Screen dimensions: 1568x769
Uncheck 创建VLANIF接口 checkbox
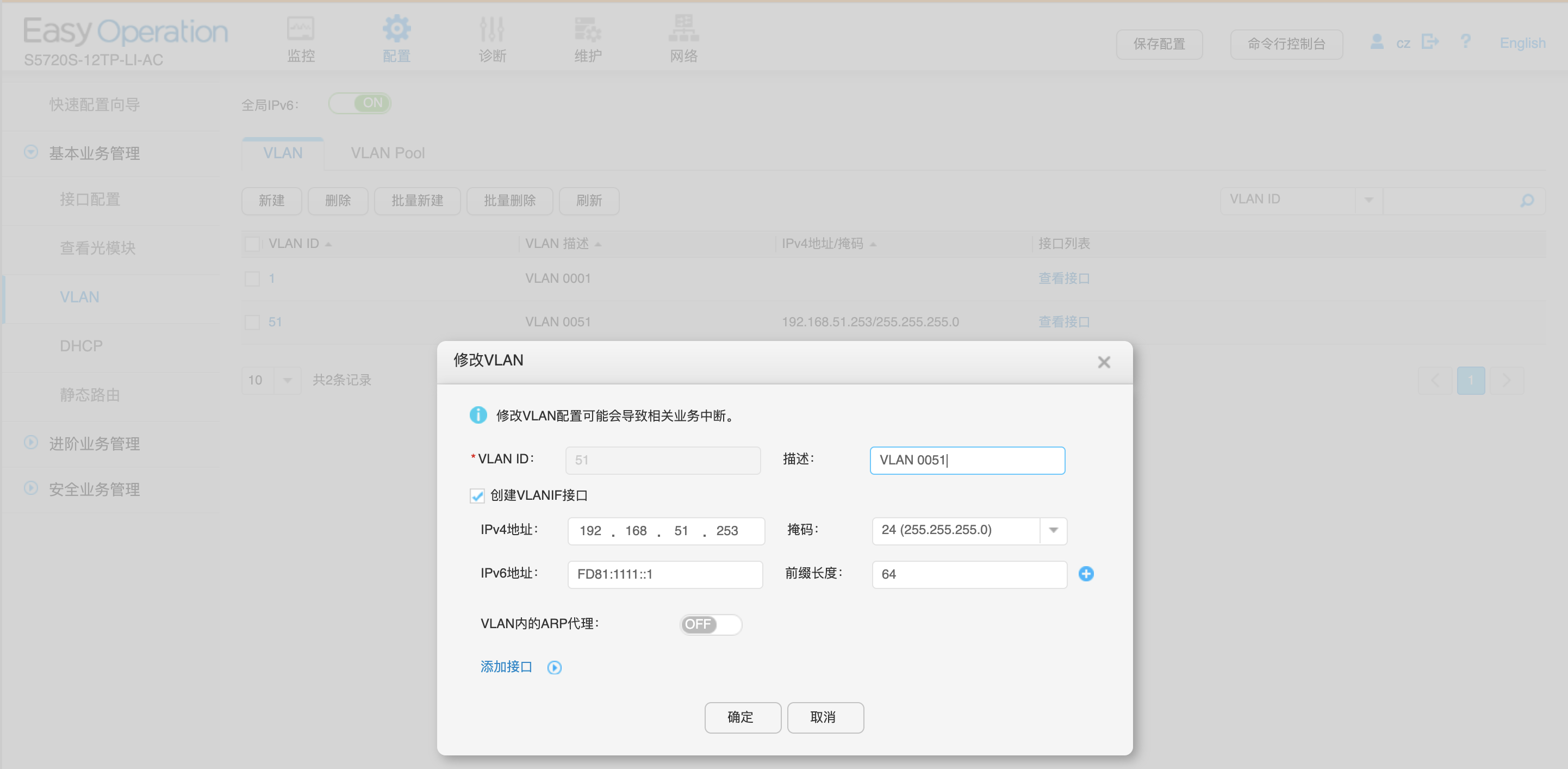[x=477, y=495]
